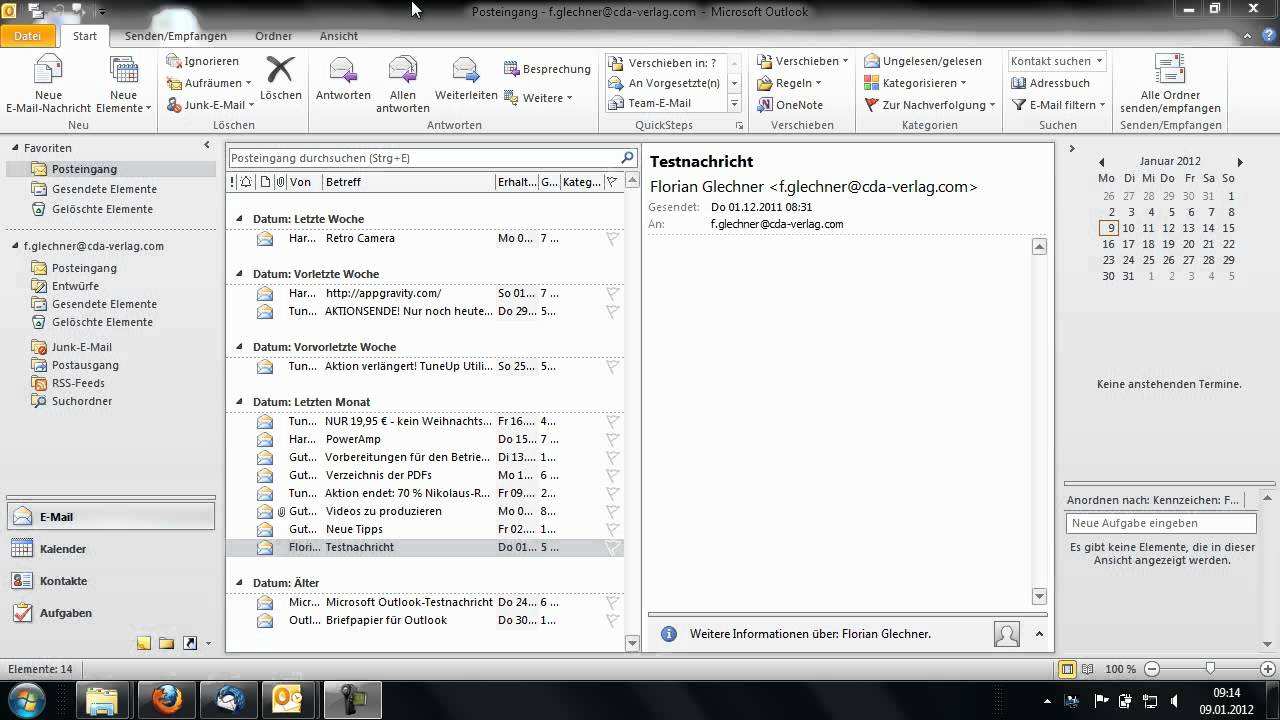Open the Ansicht ribbon tab

[338, 36]
